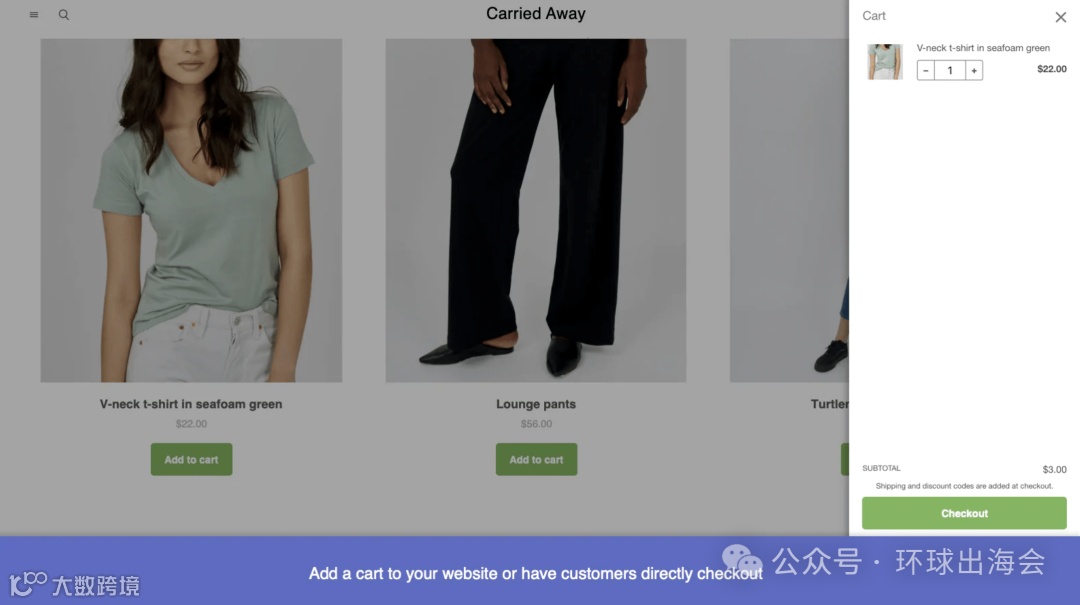Open V-neck t-shirt in seafoam green title
The image size is (1080, 605).
(191, 404)
